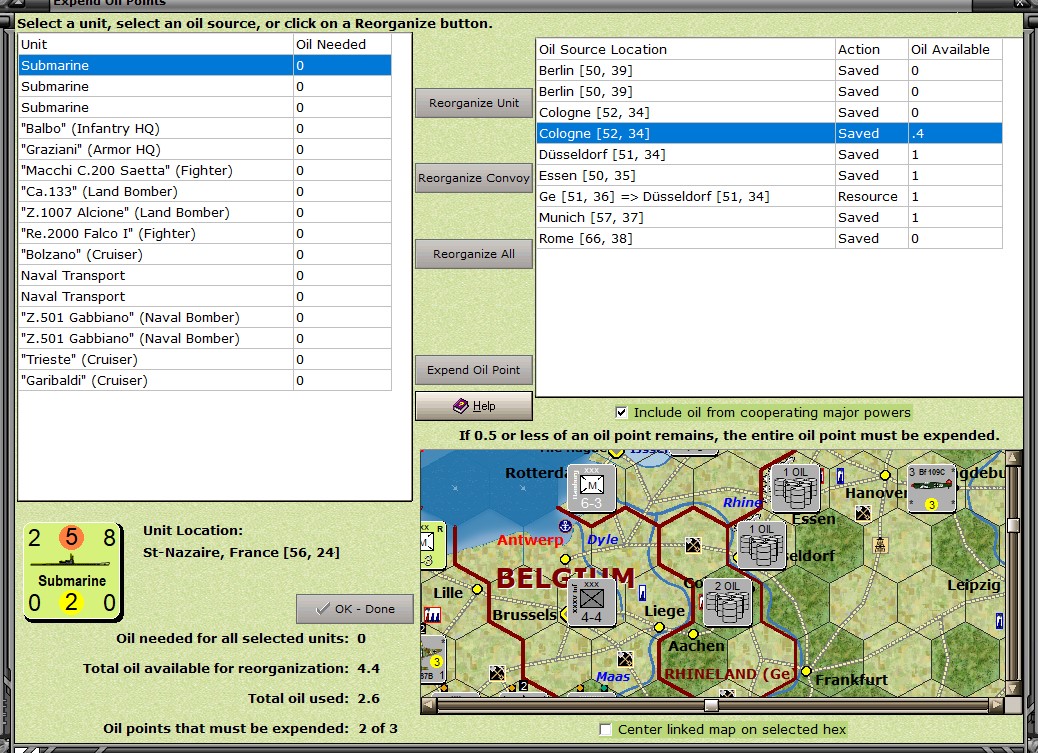Image resolution: width=1038 pixels, height=753 pixels.
Task: Click the map's horizontal scrollbar thumb
Action: coord(711,705)
